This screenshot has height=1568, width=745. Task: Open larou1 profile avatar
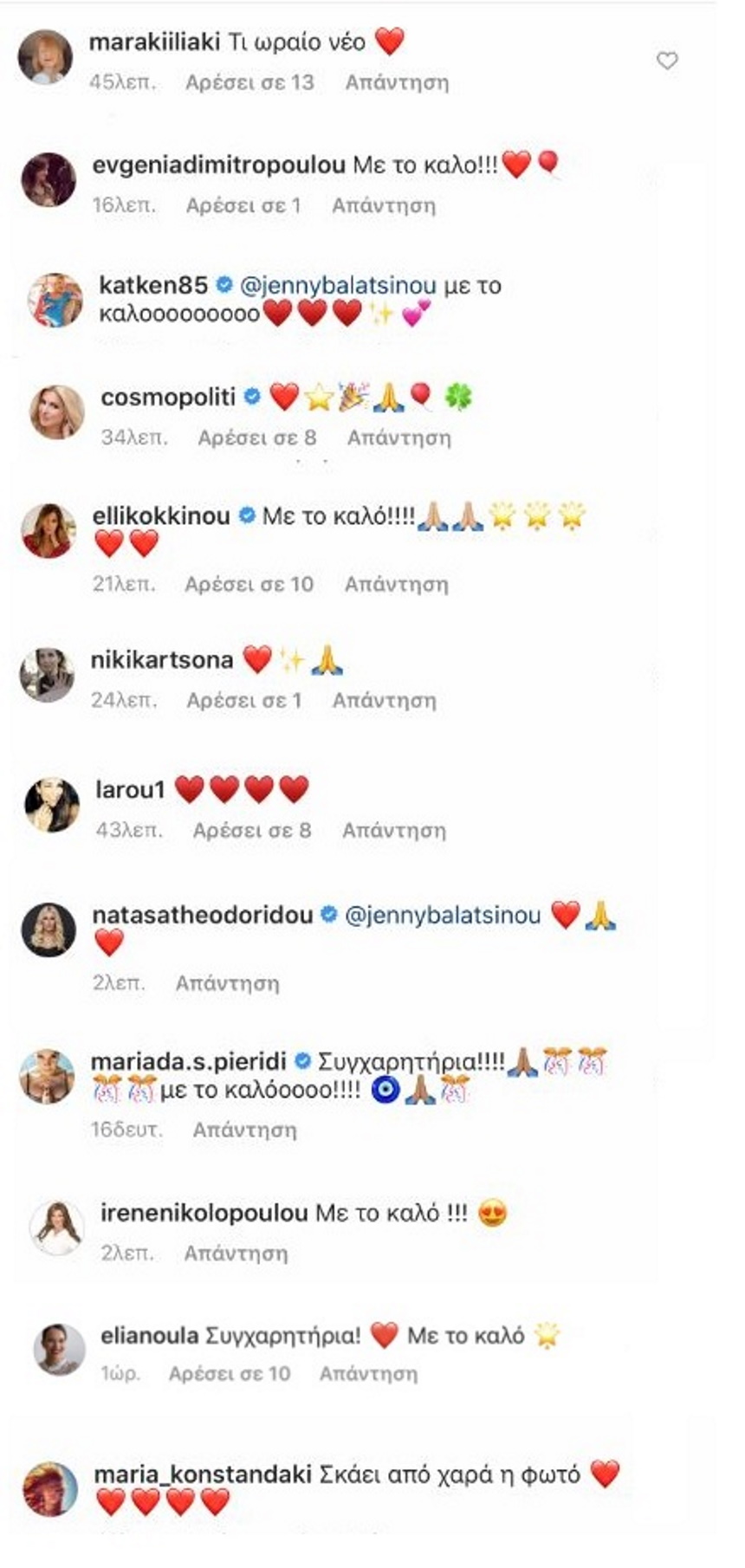[x=52, y=805]
